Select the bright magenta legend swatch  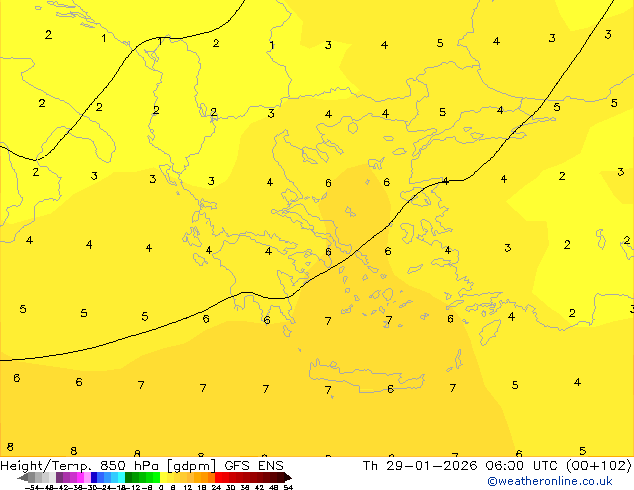pyautogui.click(x=80, y=478)
